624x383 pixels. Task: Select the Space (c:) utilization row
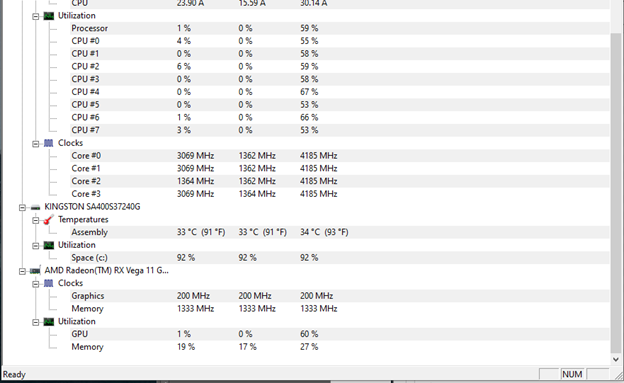click(340, 258)
